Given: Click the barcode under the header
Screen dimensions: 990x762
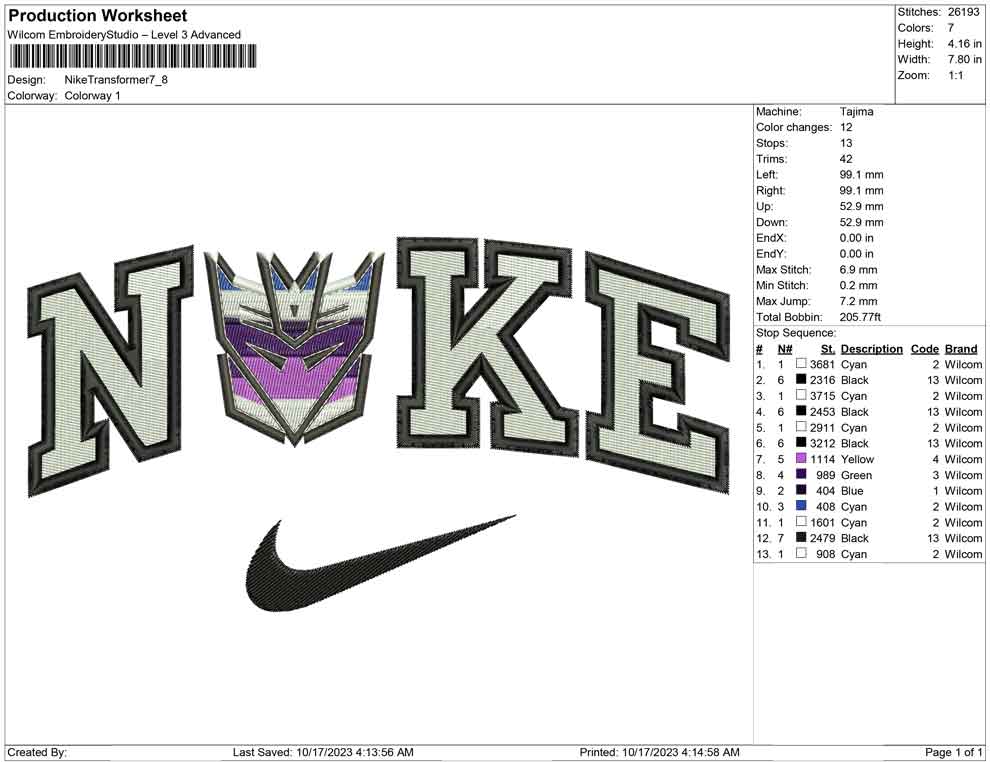Looking at the screenshot, I should (x=133, y=56).
